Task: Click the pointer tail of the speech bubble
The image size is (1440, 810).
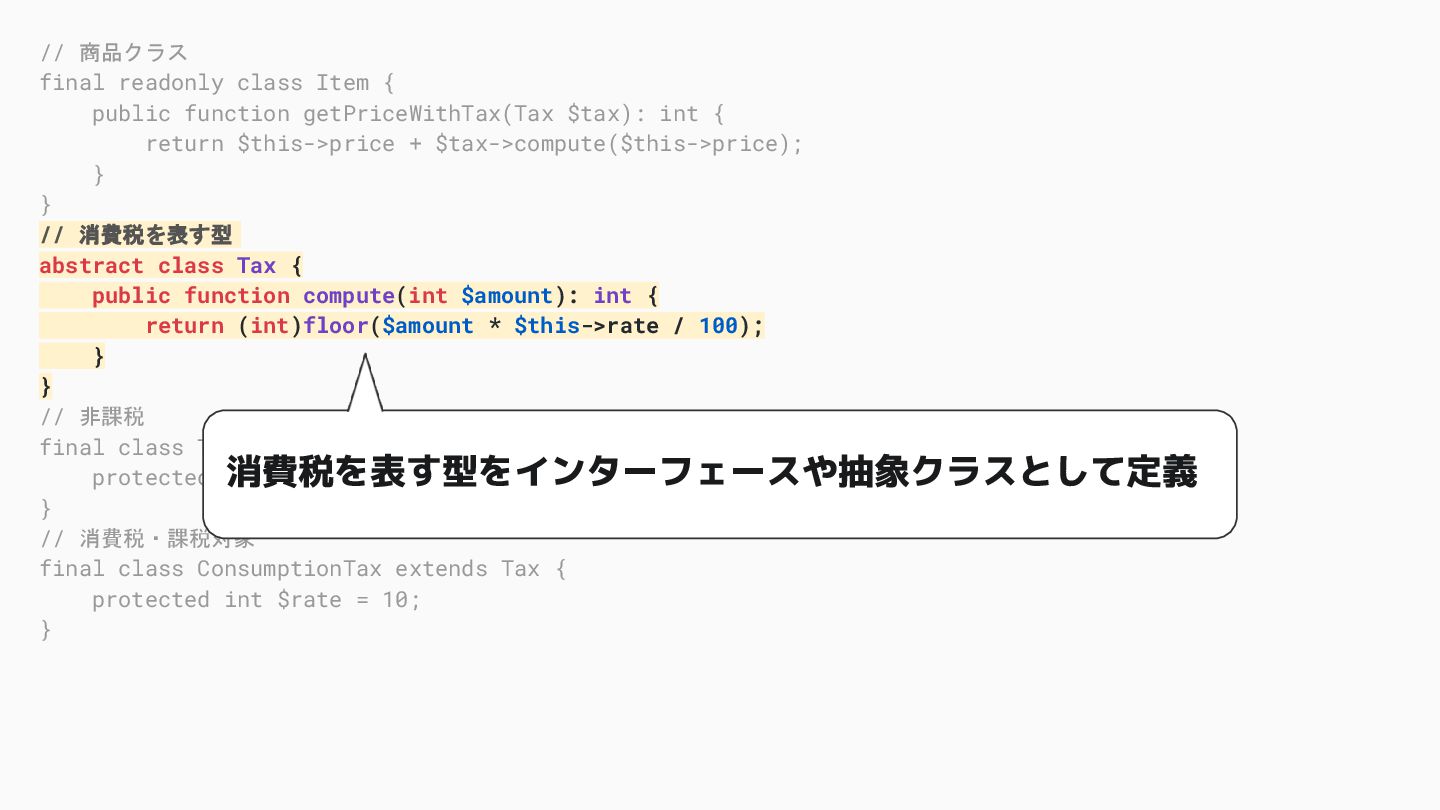Action: pos(365,384)
